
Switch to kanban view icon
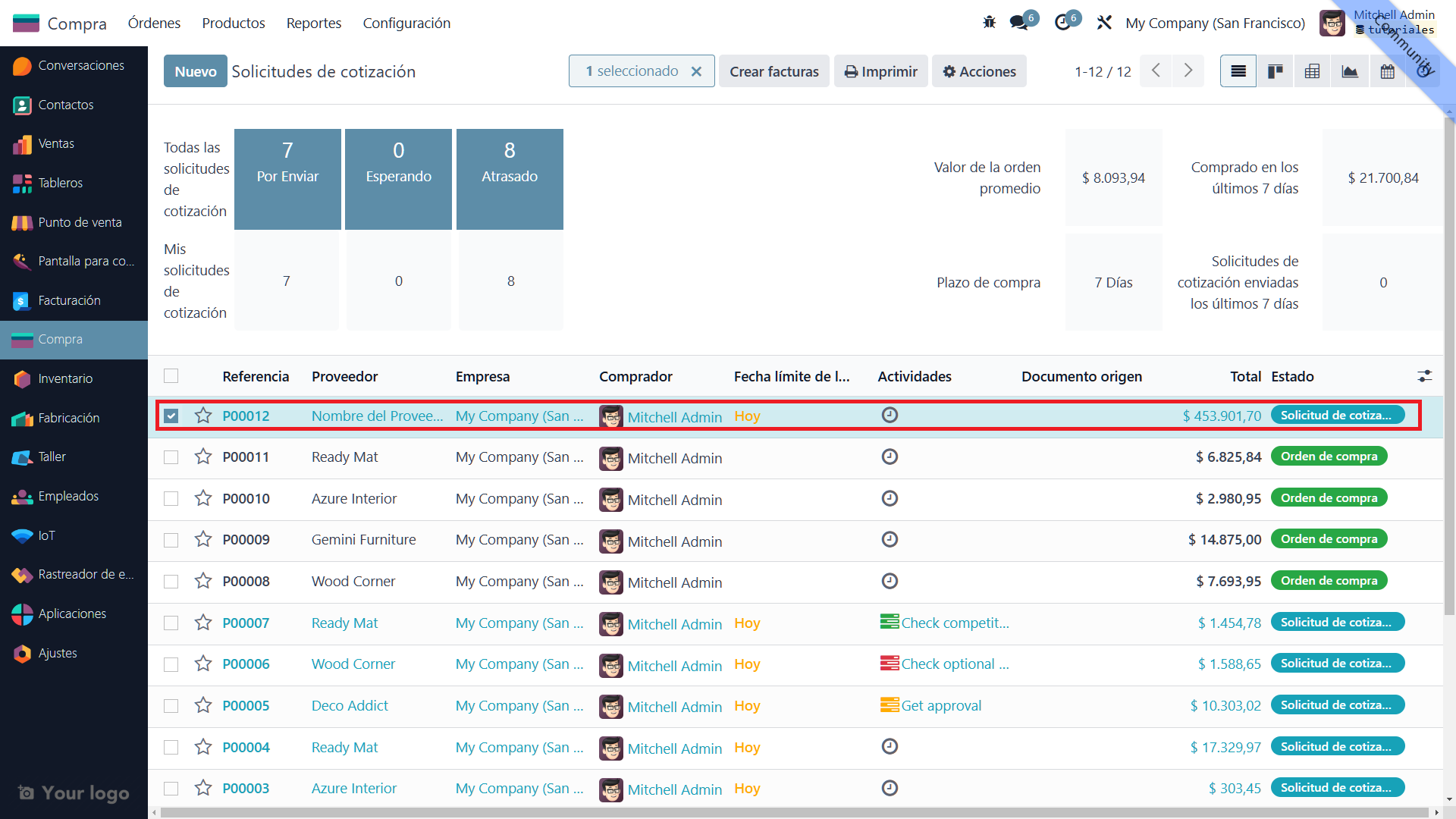tap(1276, 71)
